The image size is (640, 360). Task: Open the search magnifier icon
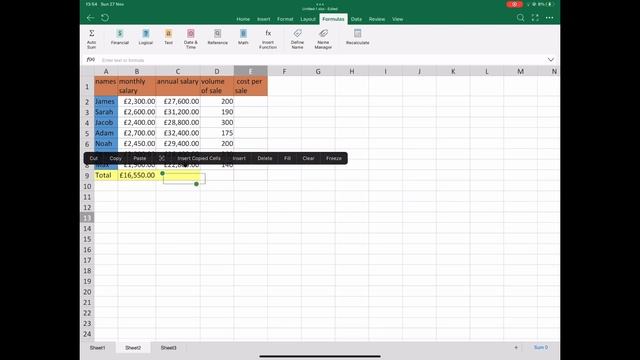click(x=520, y=18)
